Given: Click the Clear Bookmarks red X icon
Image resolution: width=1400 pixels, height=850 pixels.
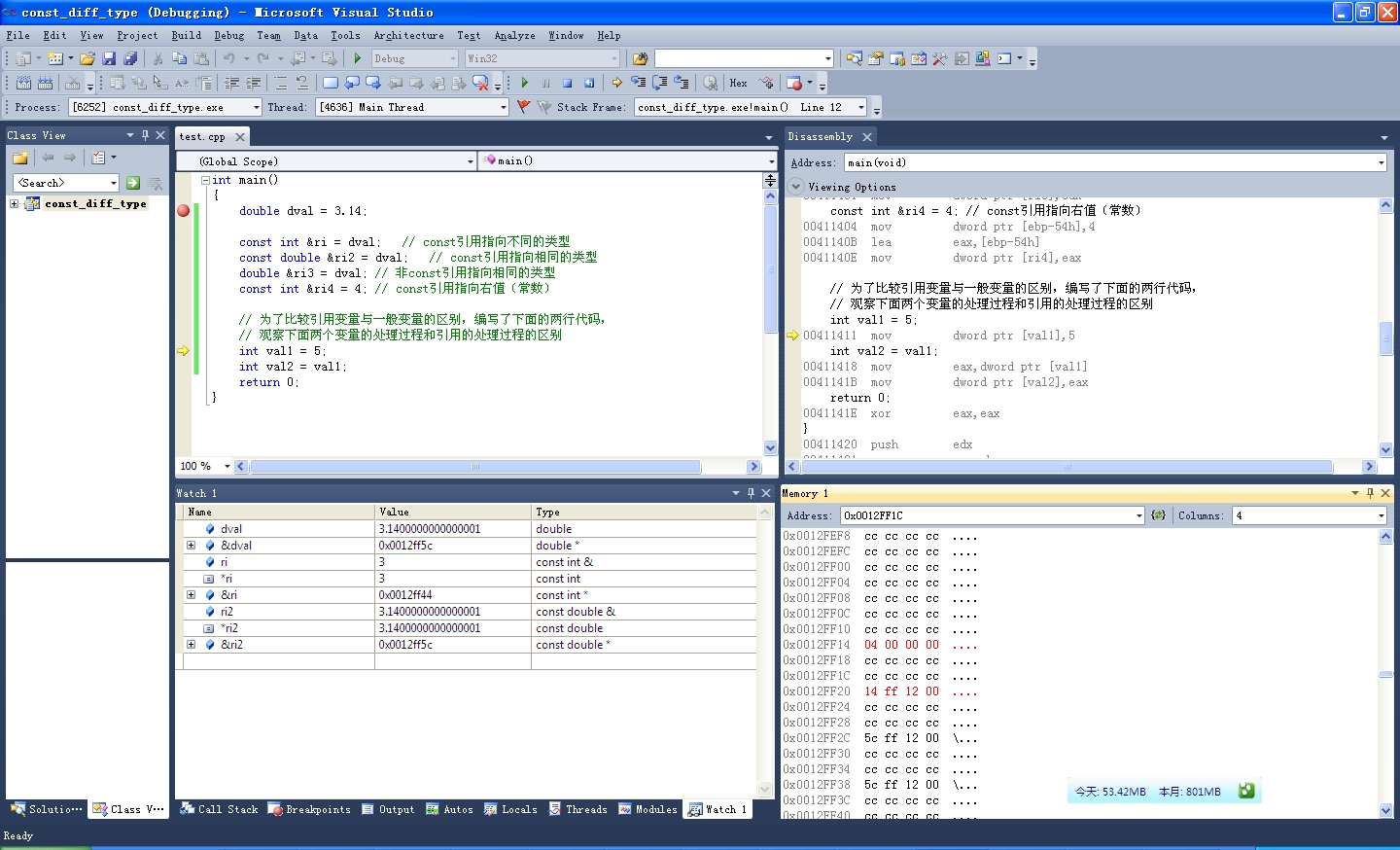Looking at the screenshot, I should point(479,83).
